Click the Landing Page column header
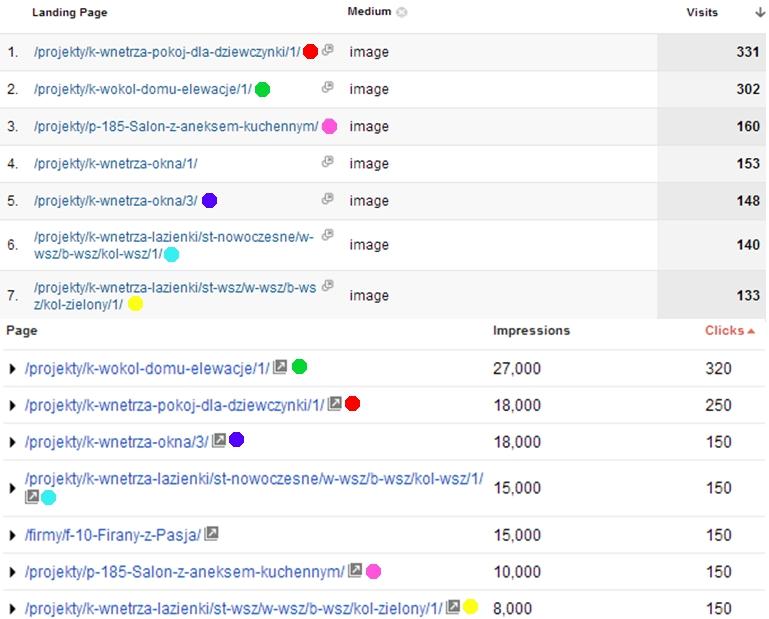Viewport: 769px width, 619px height. (x=70, y=13)
